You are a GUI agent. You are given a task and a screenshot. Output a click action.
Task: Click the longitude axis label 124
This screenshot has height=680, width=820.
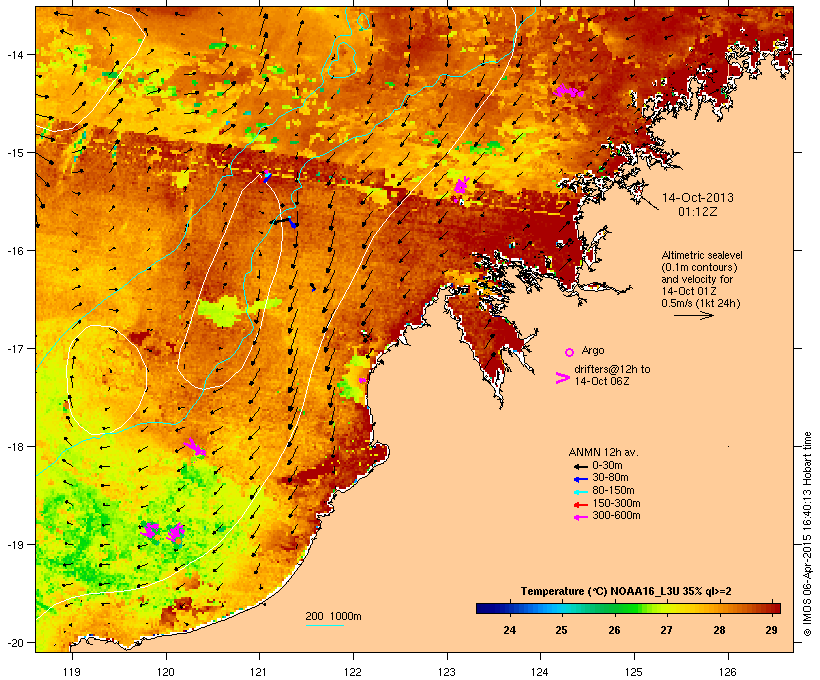point(540,672)
